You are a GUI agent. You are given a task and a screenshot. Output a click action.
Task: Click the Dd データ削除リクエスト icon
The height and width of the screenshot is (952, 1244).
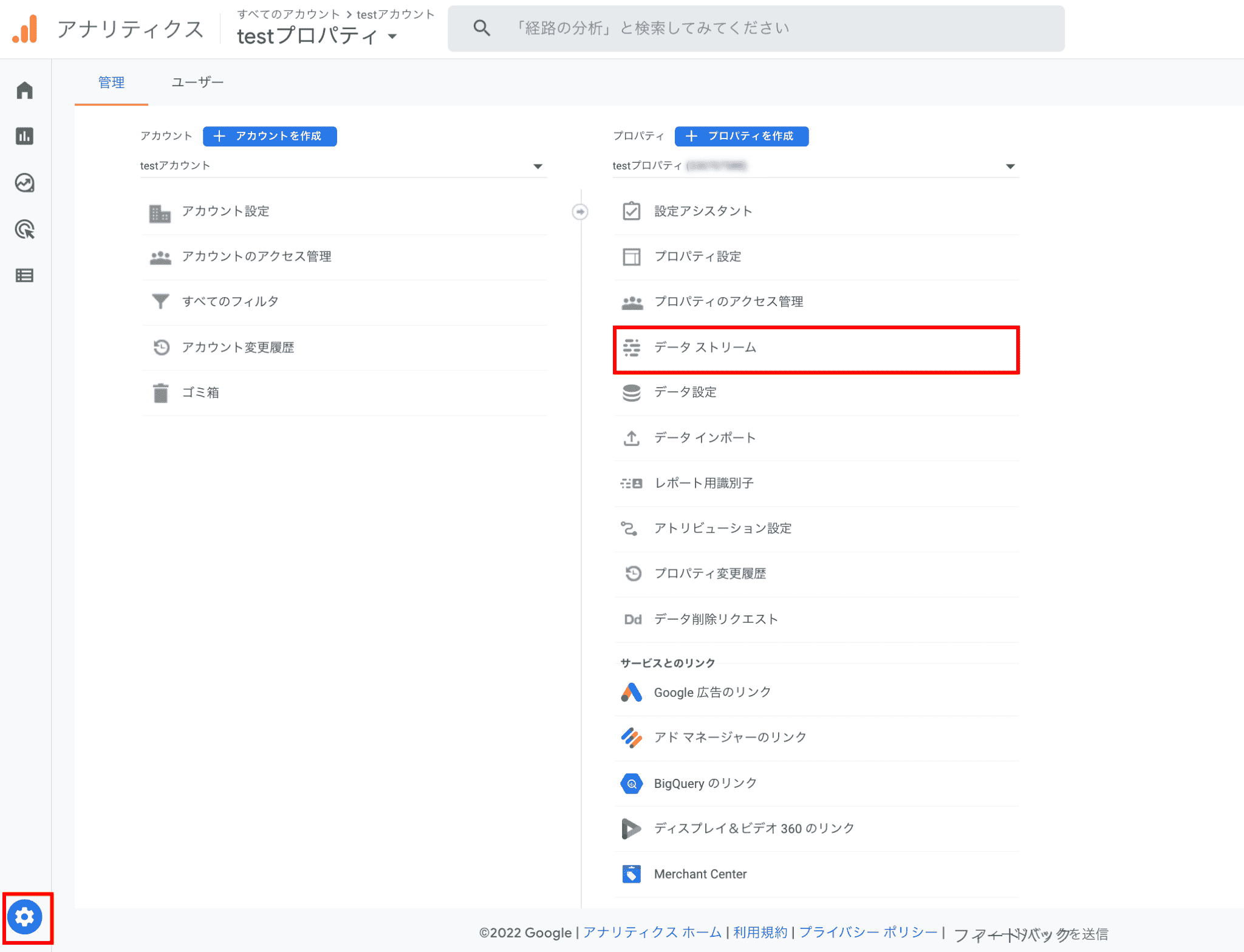633,619
